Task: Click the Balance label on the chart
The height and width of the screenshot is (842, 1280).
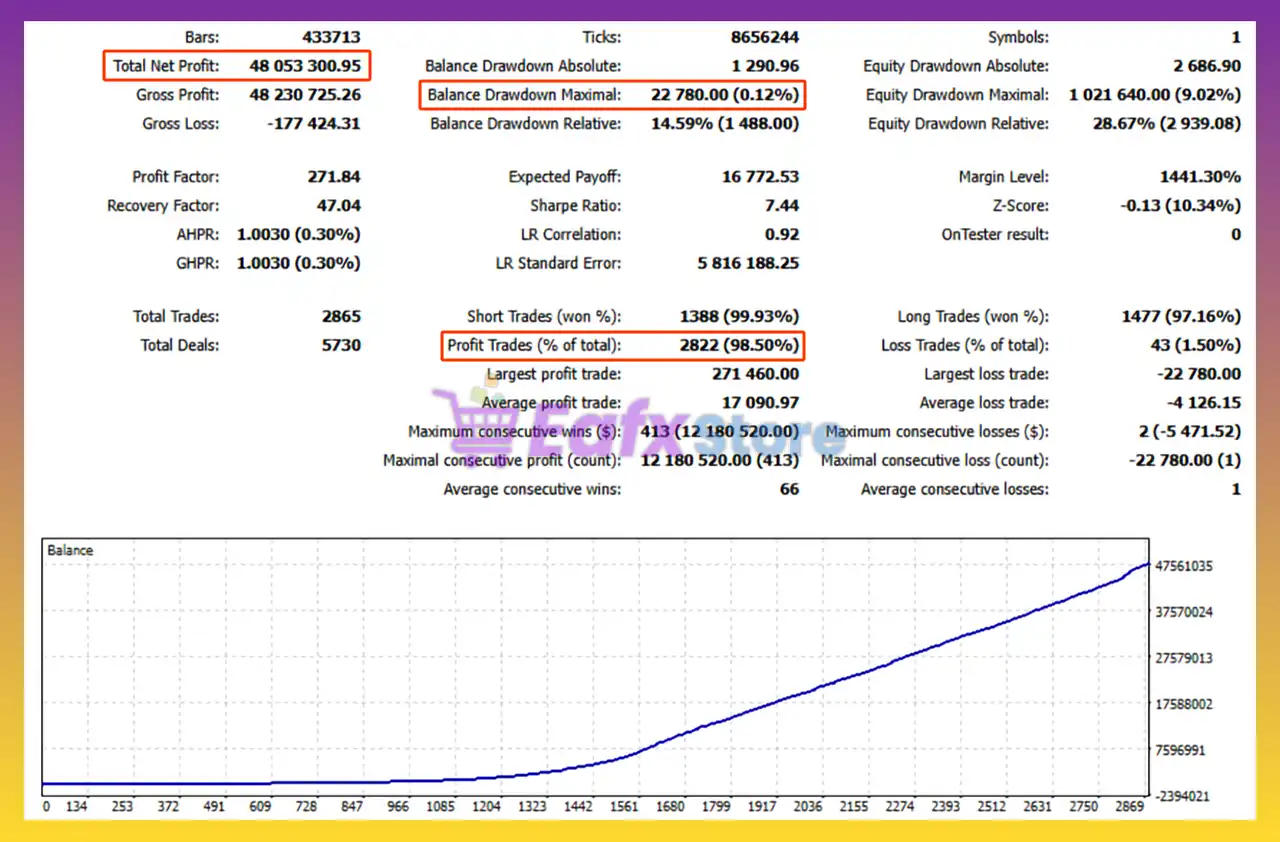Action: [x=70, y=550]
